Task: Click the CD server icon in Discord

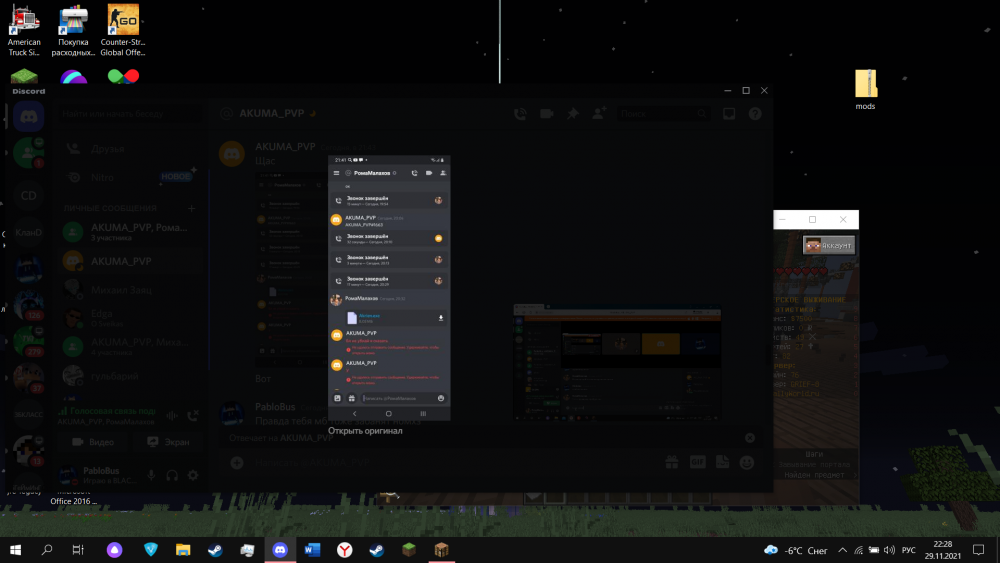Action: [x=29, y=196]
